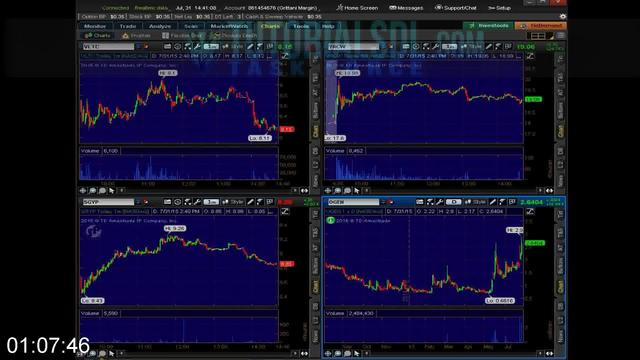The image size is (640, 360).
Task: Click the share table icon in OGEN toolbar
Action: click(420, 202)
